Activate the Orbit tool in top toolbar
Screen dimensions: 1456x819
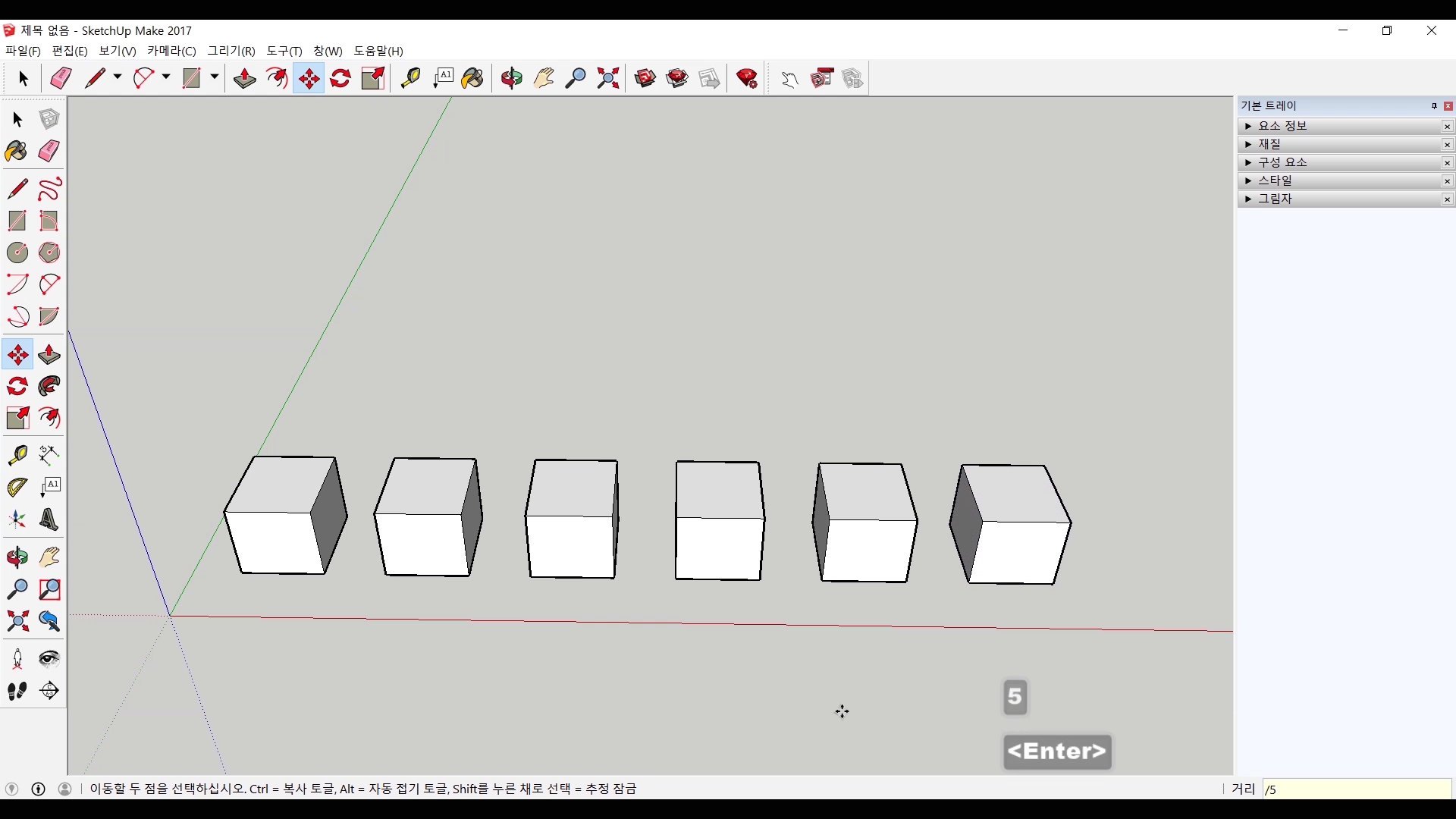point(512,78)
